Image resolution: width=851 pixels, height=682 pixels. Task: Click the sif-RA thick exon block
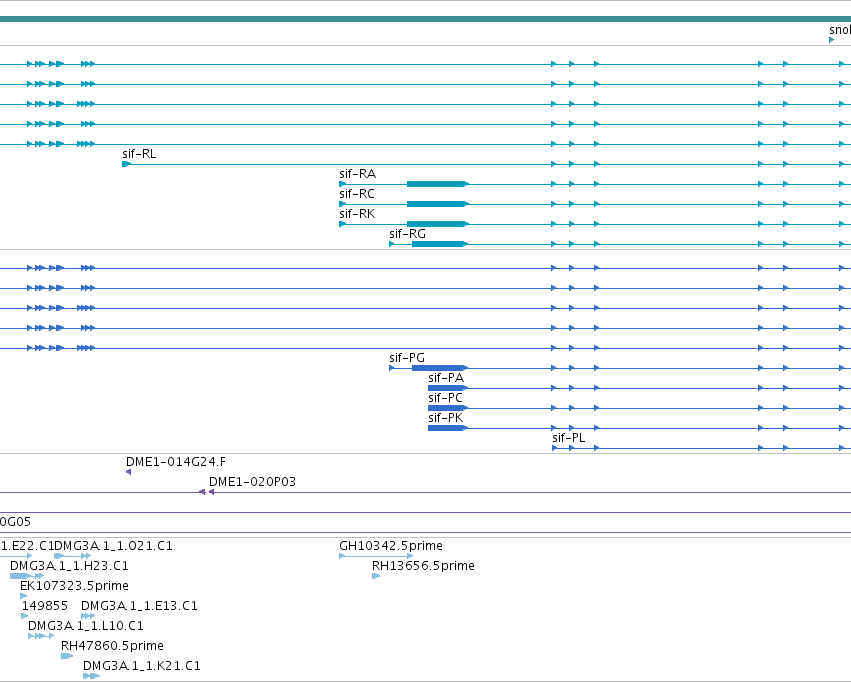tap(437, 184)
